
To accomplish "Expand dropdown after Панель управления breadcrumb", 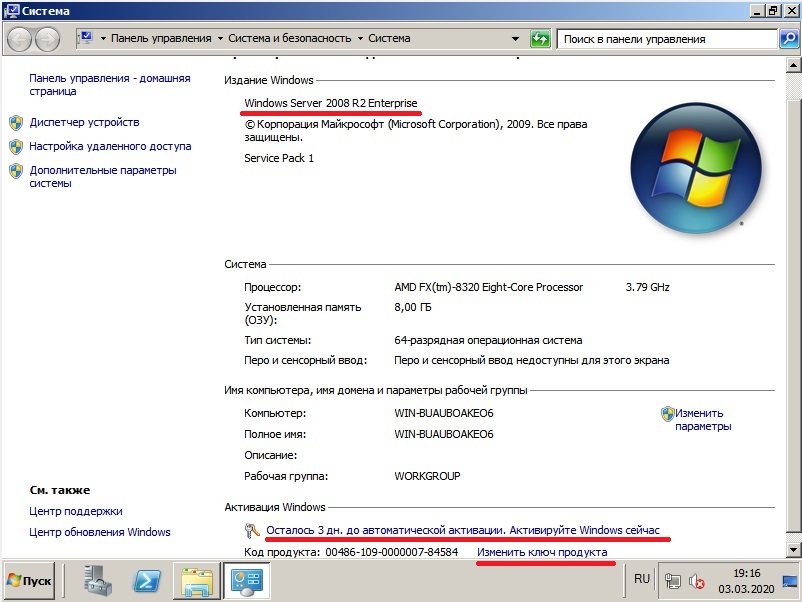I will (220, 38).
